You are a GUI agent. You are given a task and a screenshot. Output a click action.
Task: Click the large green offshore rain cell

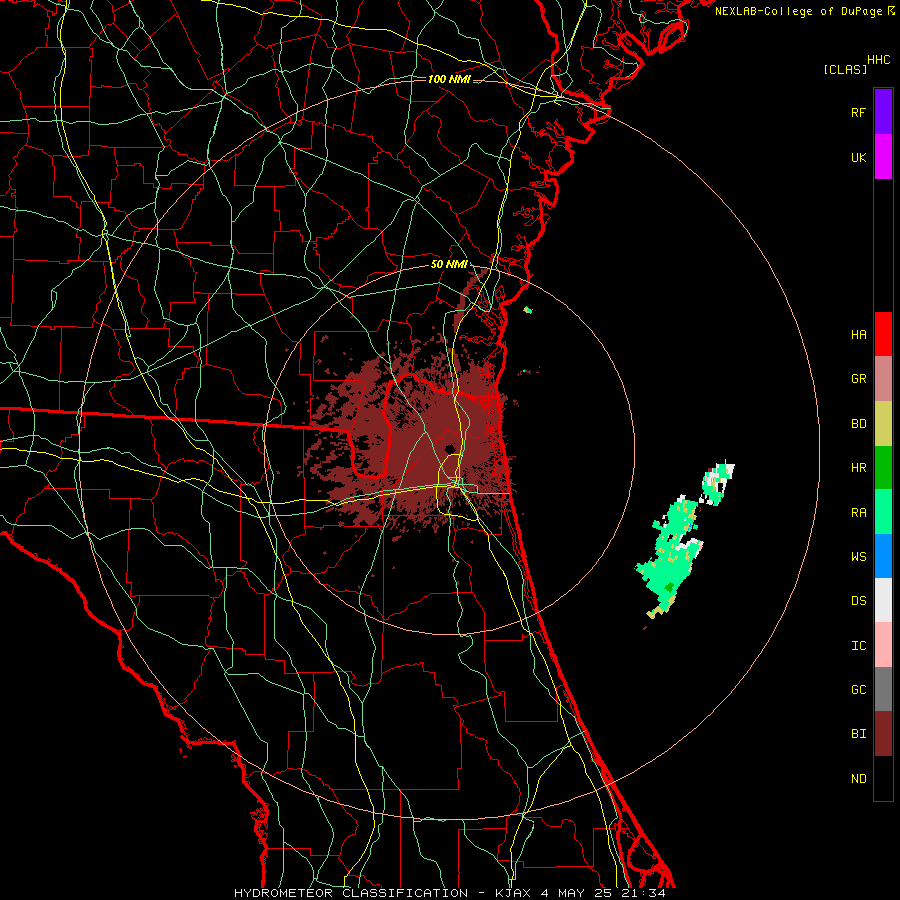tap(670, 556)
